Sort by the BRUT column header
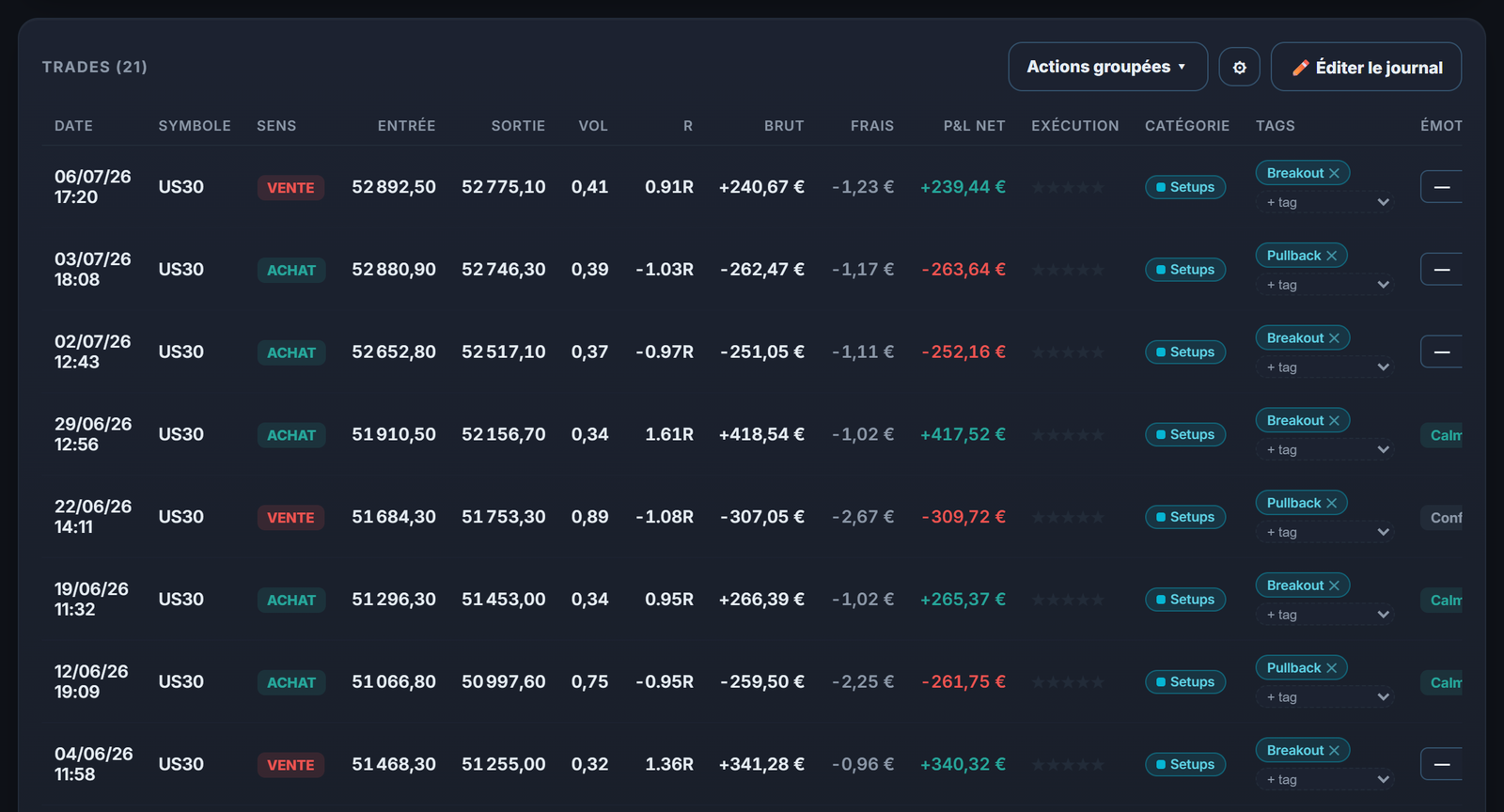The width and height of the screenshot is (1504, 812). [784, 126]
